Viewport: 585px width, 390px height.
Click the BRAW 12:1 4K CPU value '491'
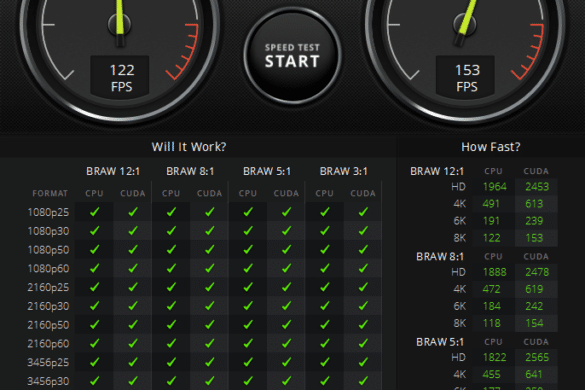pyautogui.click(x=491, y=204)
